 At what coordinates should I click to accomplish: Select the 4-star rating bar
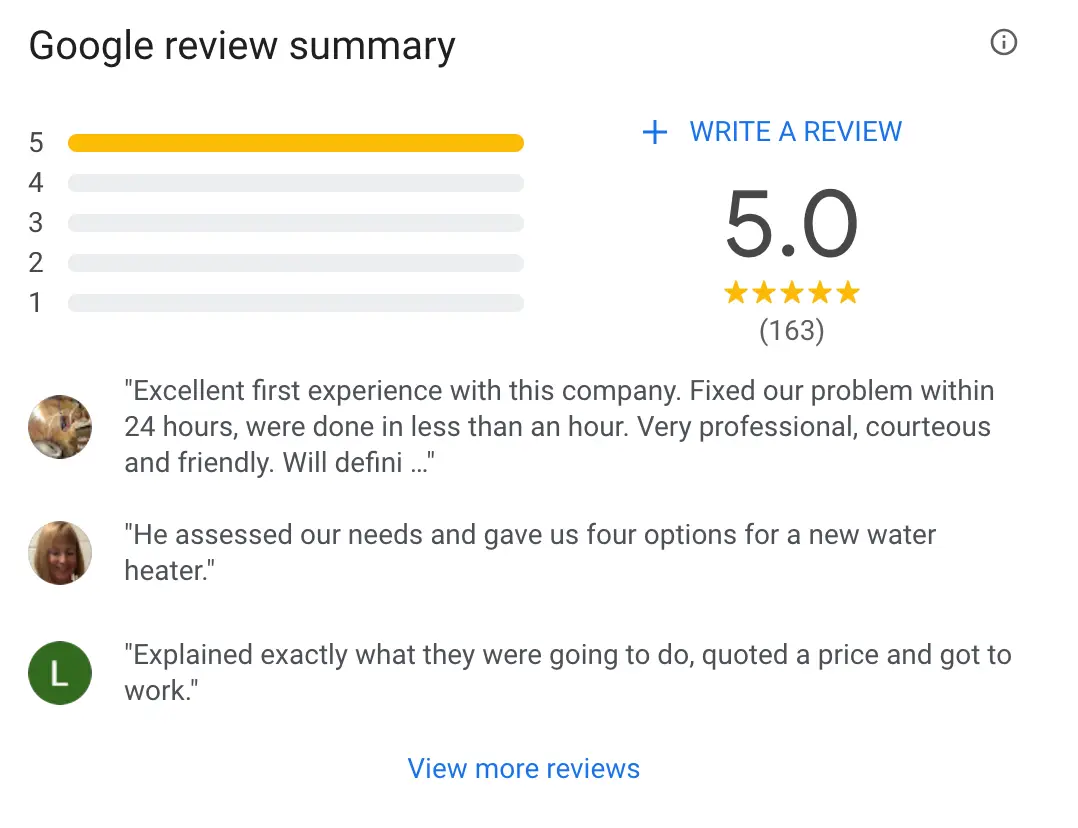295,183
